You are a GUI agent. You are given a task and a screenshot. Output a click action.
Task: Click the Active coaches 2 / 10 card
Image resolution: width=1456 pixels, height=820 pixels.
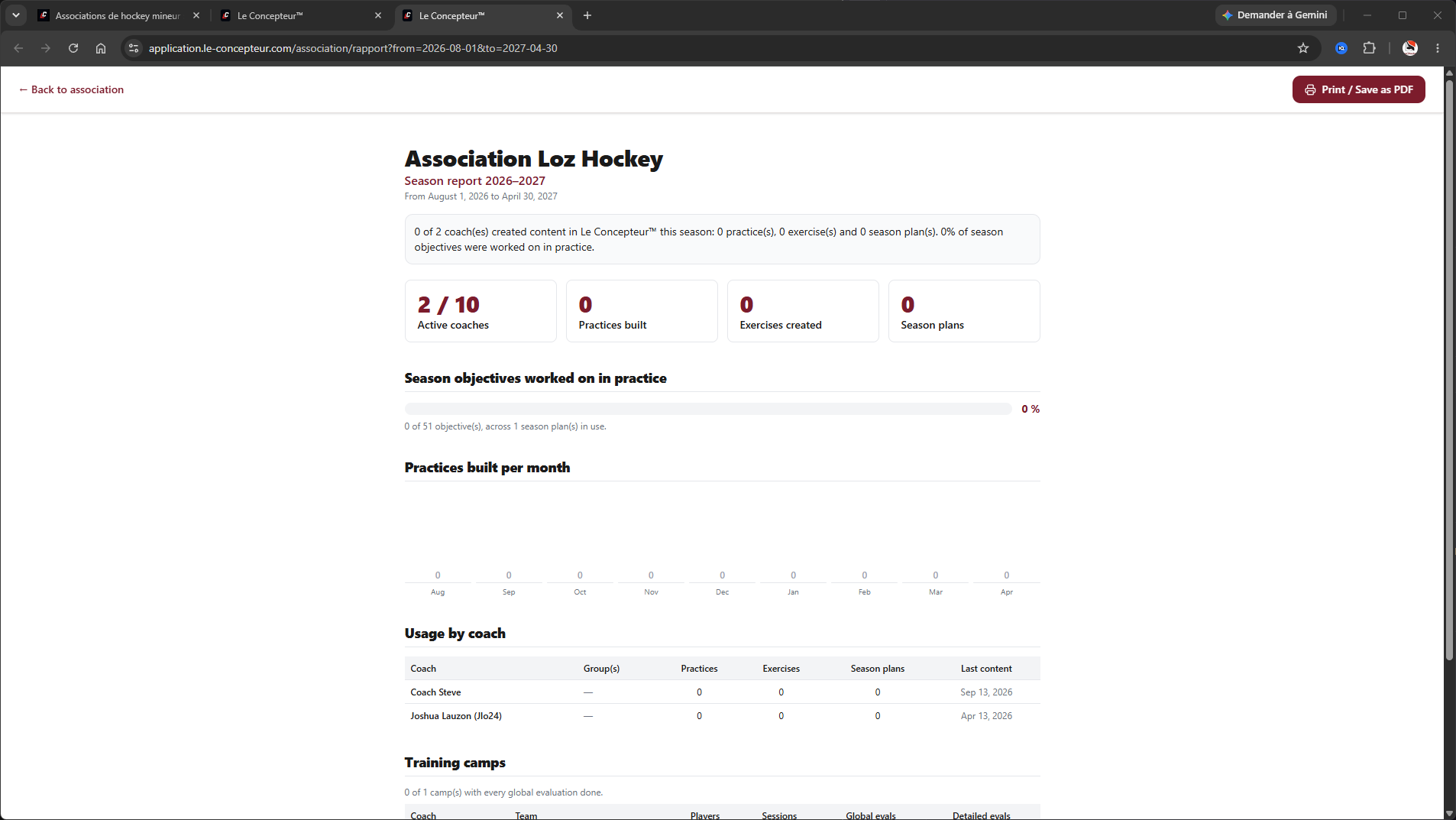point(480,311)
